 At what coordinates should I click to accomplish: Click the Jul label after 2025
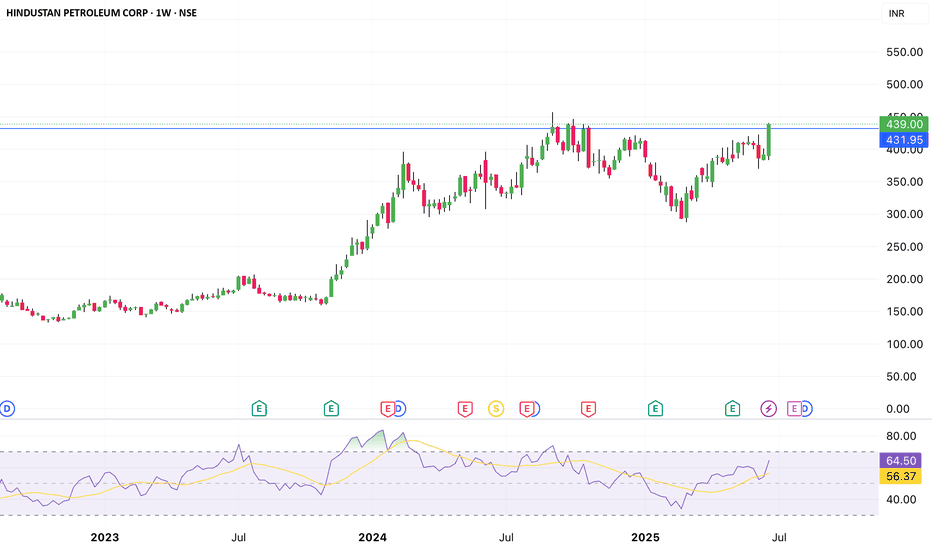point(779,538)
